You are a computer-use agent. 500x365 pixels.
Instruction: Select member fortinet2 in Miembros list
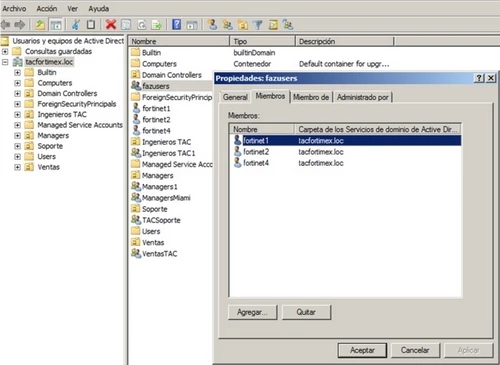[x=345, y=152]
